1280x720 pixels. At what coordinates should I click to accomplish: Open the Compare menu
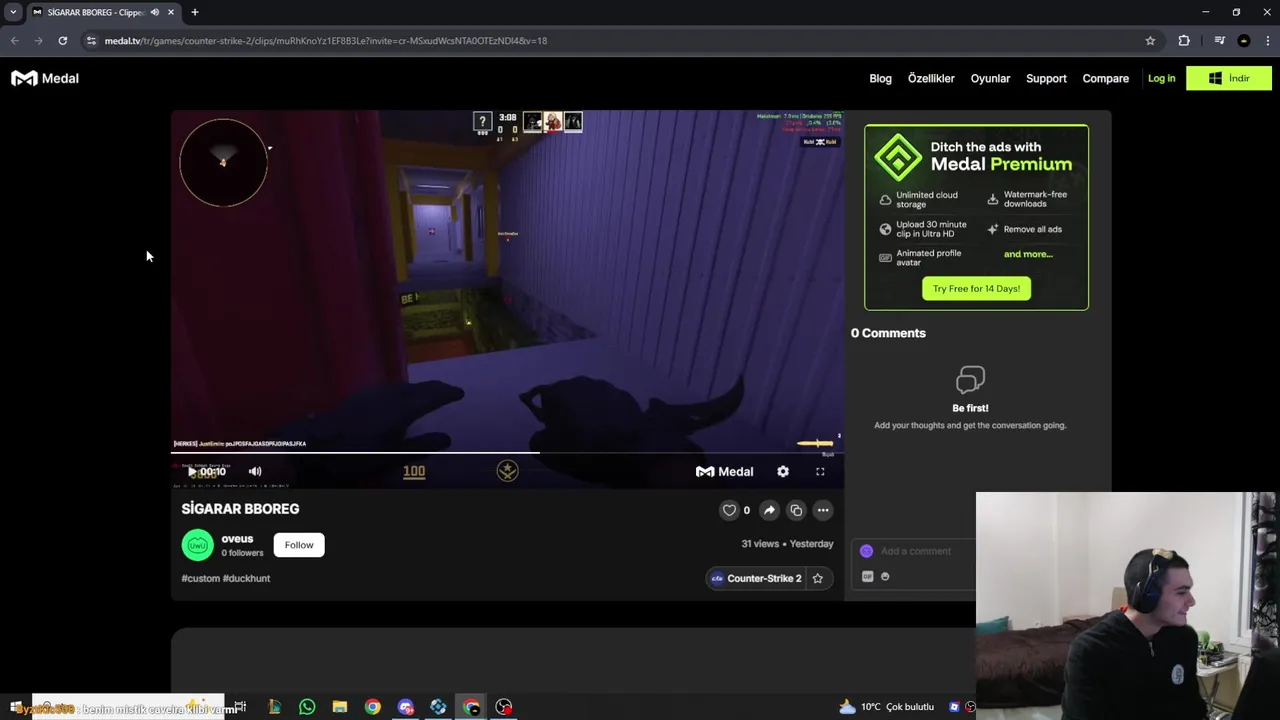coord(1105,78)
